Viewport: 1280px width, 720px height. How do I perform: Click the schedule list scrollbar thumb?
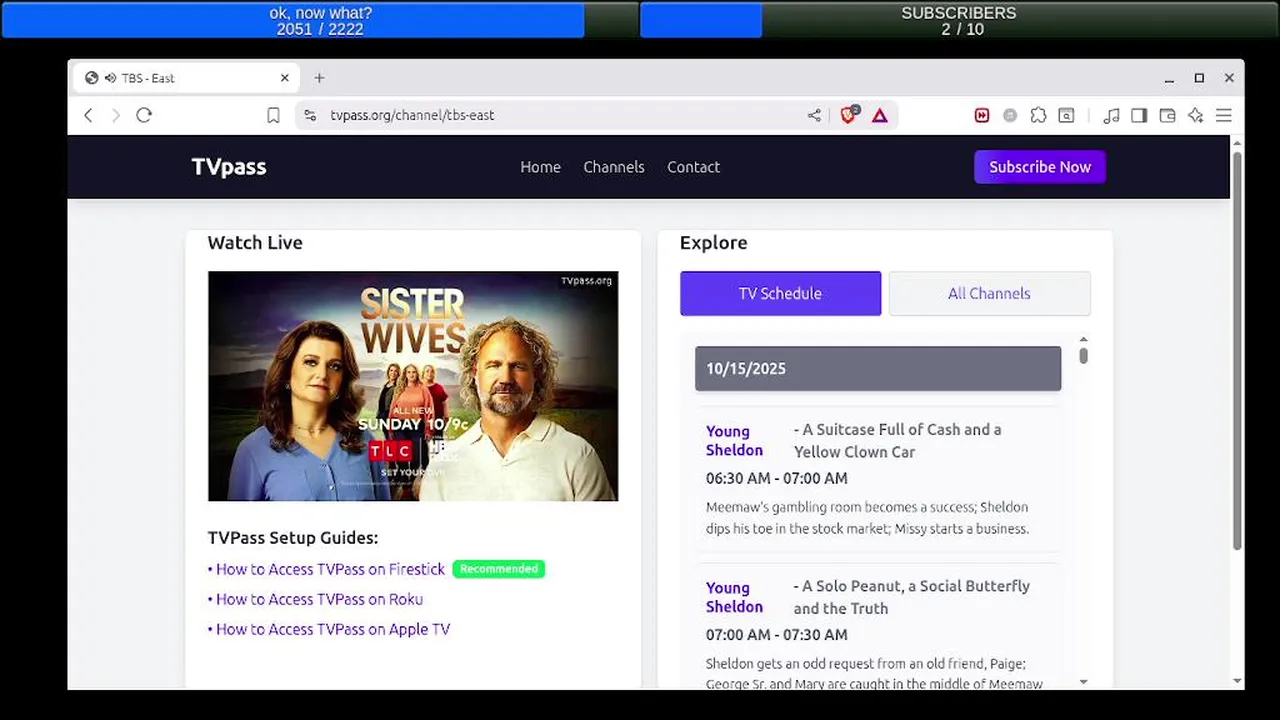pyautogui.click(x=1083, y=355)
